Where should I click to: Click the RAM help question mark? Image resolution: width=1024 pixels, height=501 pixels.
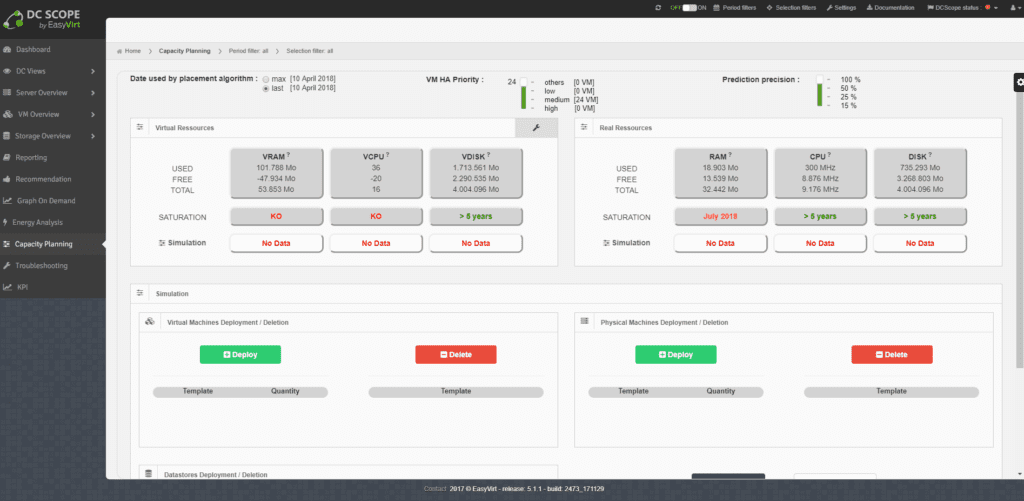click(729, 155)
